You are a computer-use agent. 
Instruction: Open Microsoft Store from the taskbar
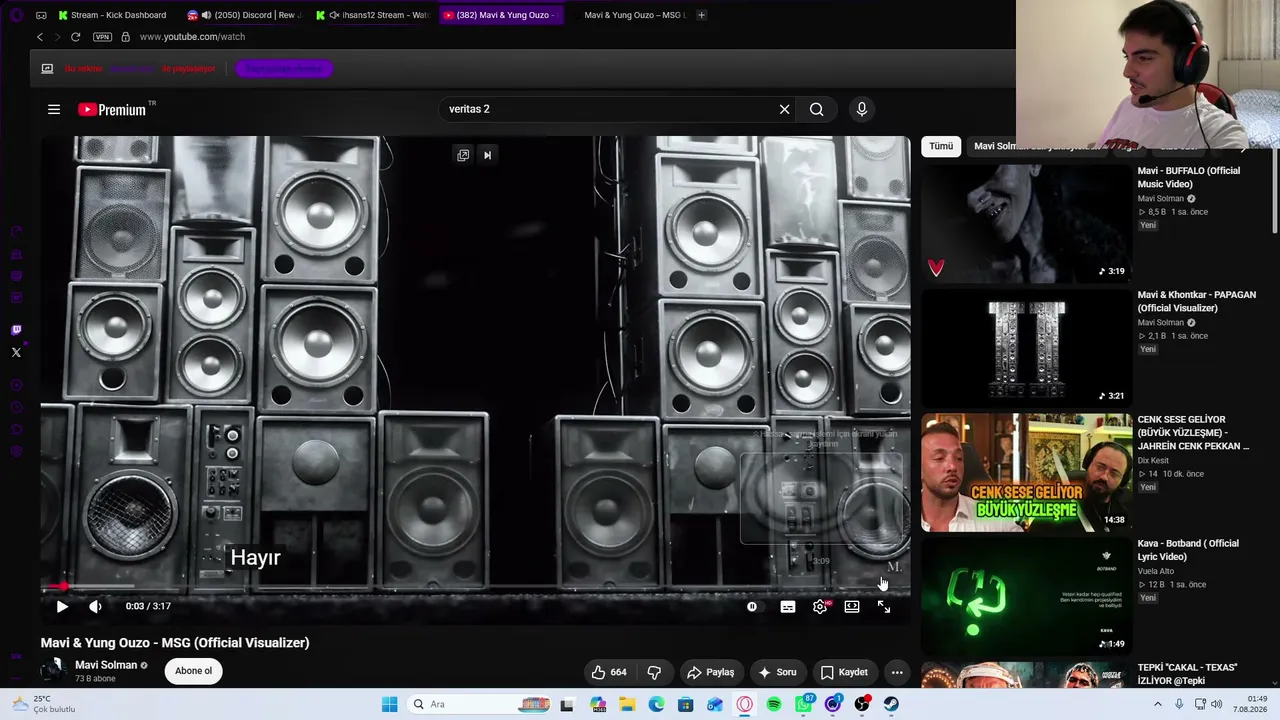tap(685, 704)
